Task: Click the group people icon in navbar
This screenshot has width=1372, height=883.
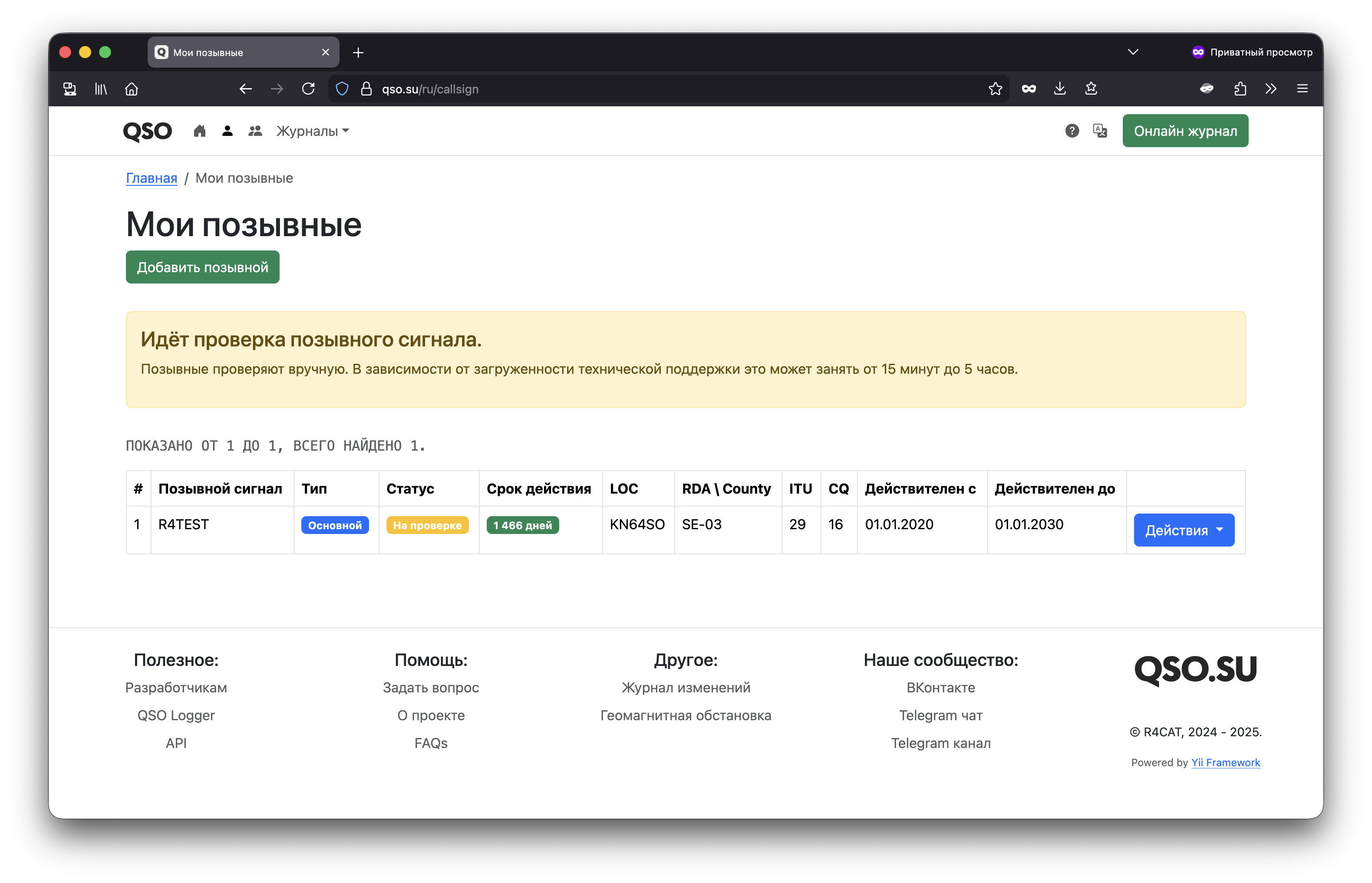Action: (255, 131)
